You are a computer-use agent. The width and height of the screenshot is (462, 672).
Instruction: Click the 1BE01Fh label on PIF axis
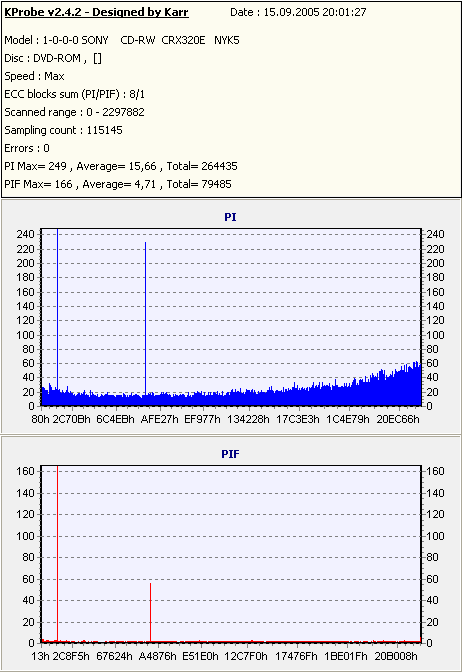346,657
